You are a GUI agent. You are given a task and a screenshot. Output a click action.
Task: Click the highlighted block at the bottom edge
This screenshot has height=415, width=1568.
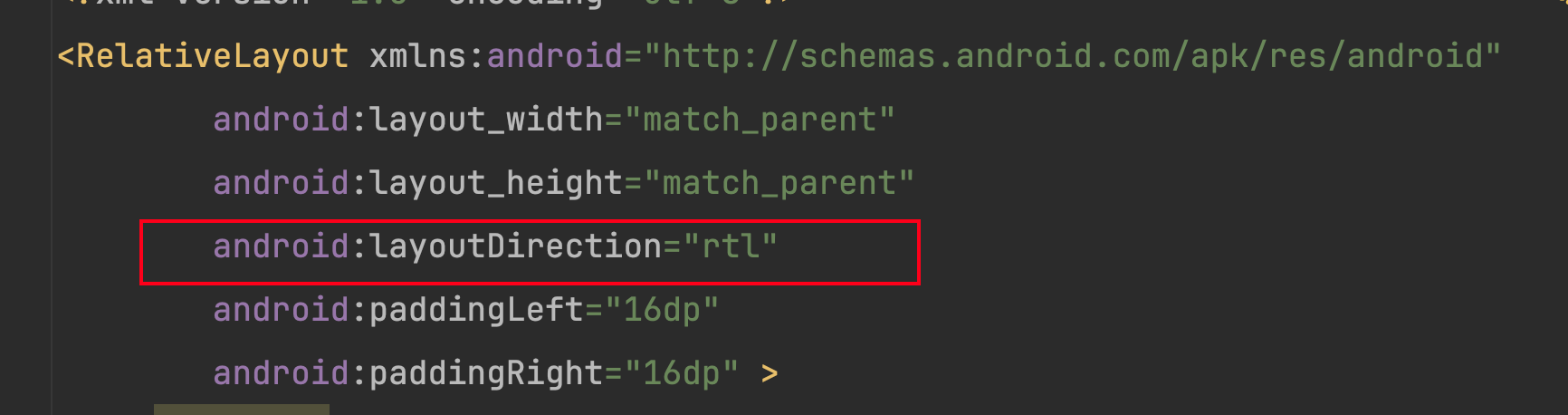(242, 410)
